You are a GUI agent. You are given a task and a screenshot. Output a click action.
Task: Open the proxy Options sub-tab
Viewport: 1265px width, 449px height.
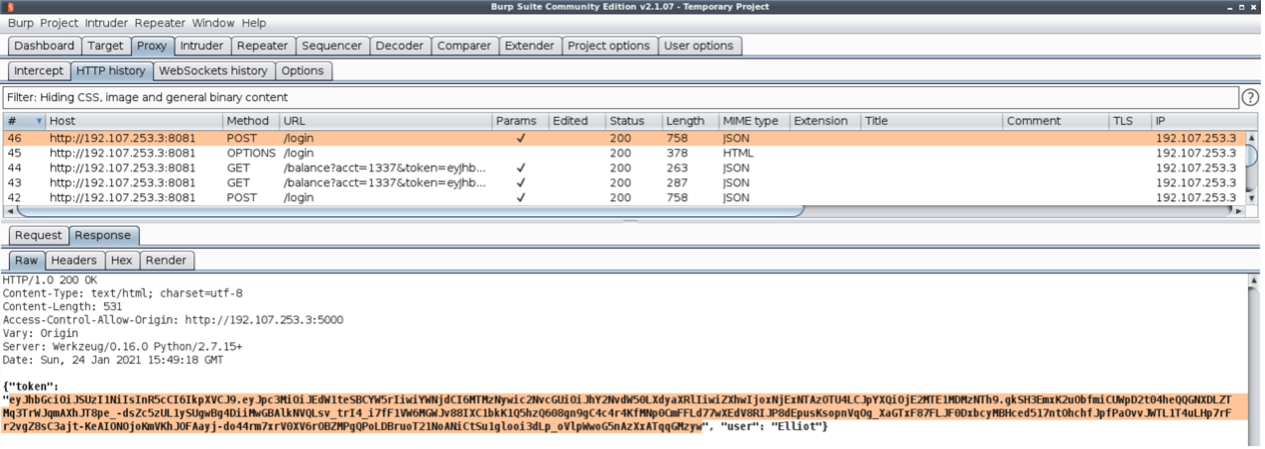click(302, 71)
